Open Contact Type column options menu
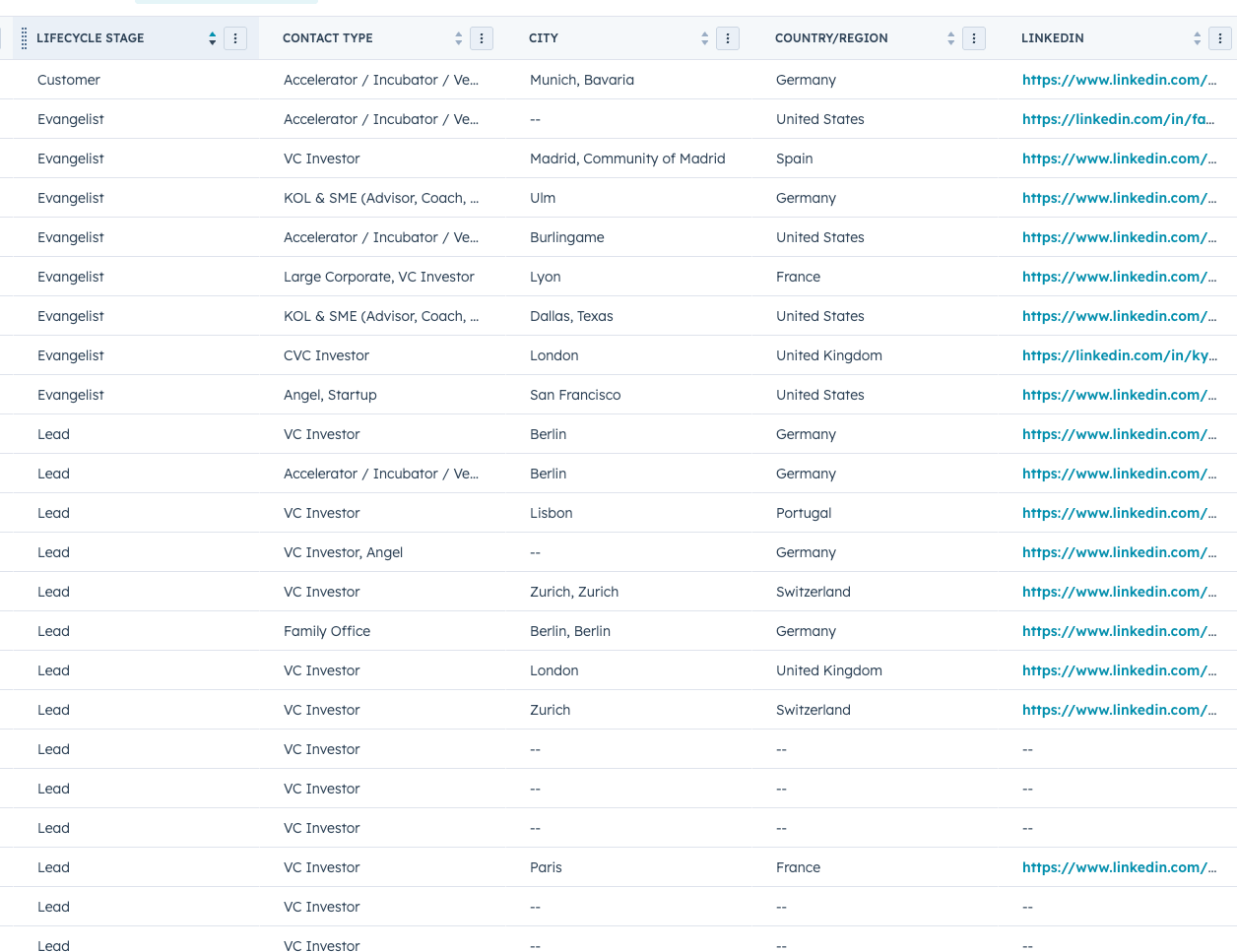The width and height of the screenshot is (1237, 952). click(x=482, y=38)
